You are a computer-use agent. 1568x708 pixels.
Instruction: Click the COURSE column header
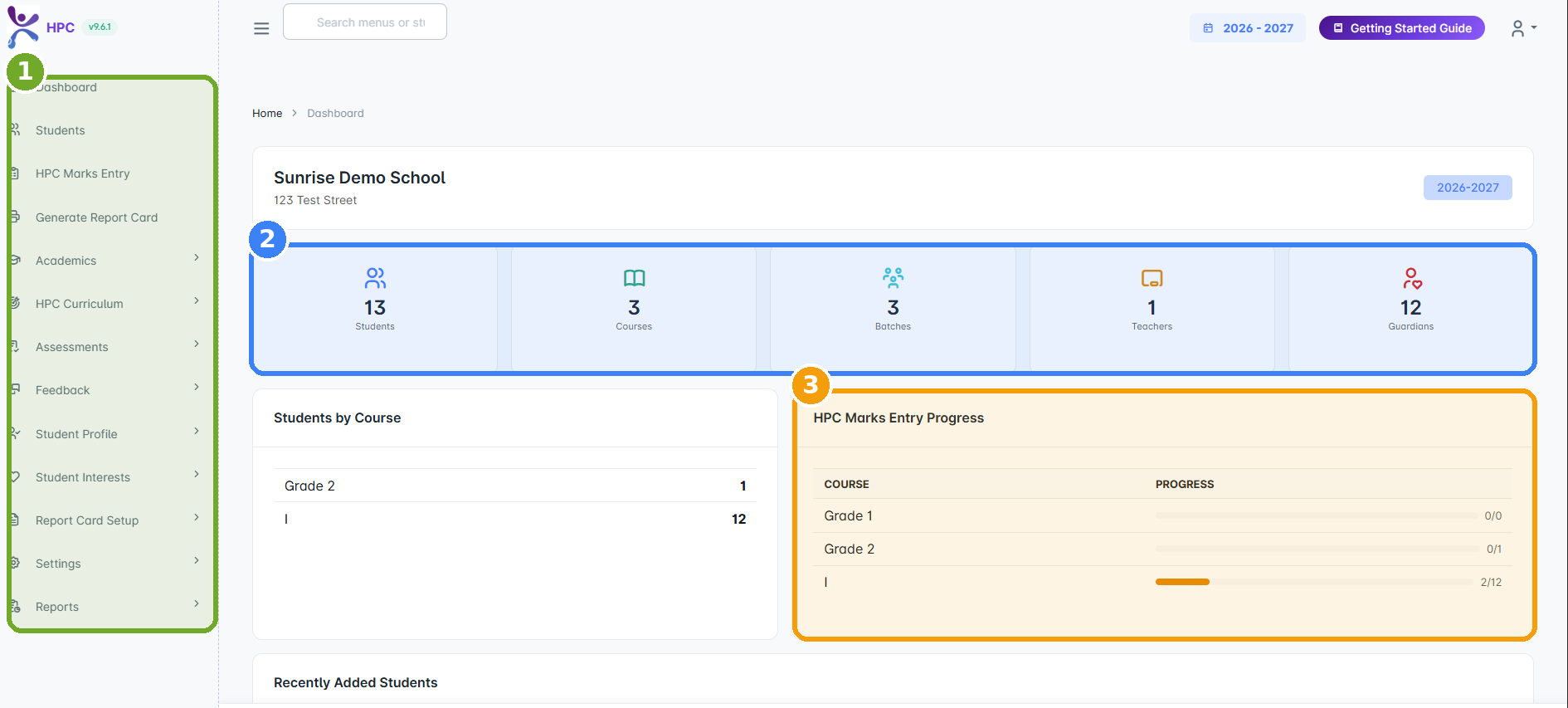pyautogui.click(x=846, y=484)
